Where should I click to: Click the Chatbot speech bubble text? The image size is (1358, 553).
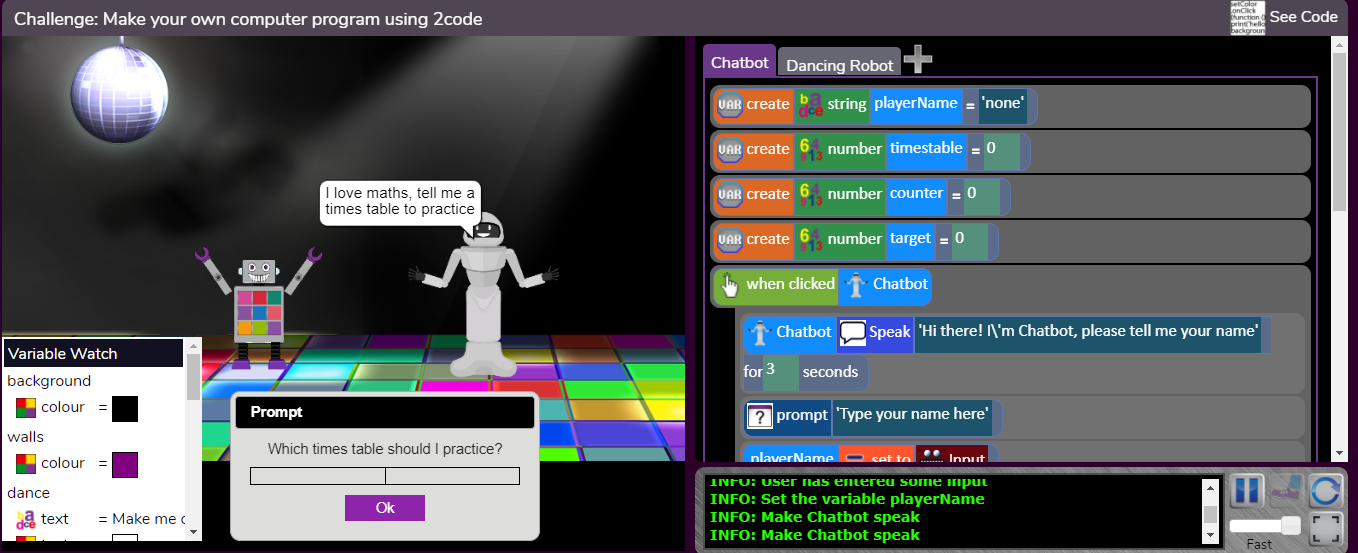pyautogui.click(x=400, y=201)
